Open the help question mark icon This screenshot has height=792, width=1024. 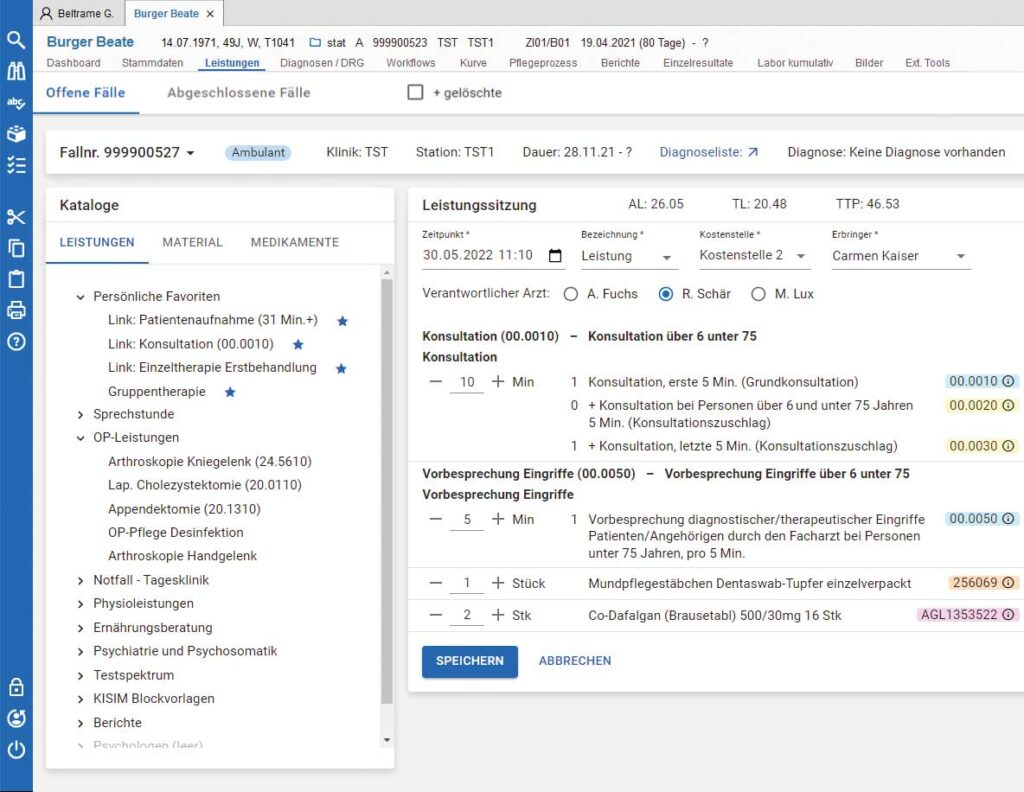(16, 341)
